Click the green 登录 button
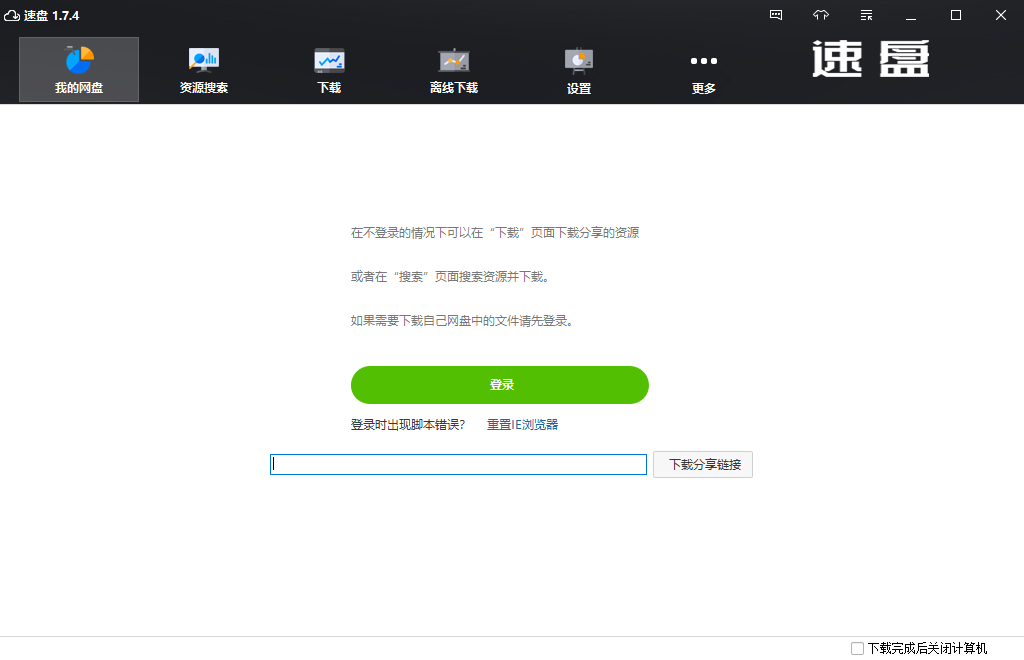 tap(500, 385)
